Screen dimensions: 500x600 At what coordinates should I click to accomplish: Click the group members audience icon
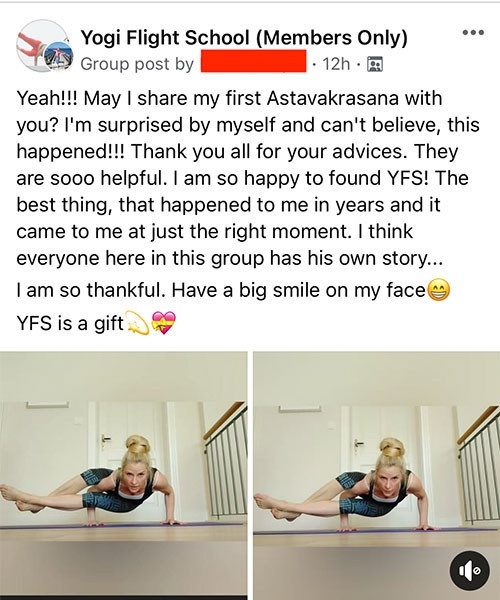coord(375,64)
